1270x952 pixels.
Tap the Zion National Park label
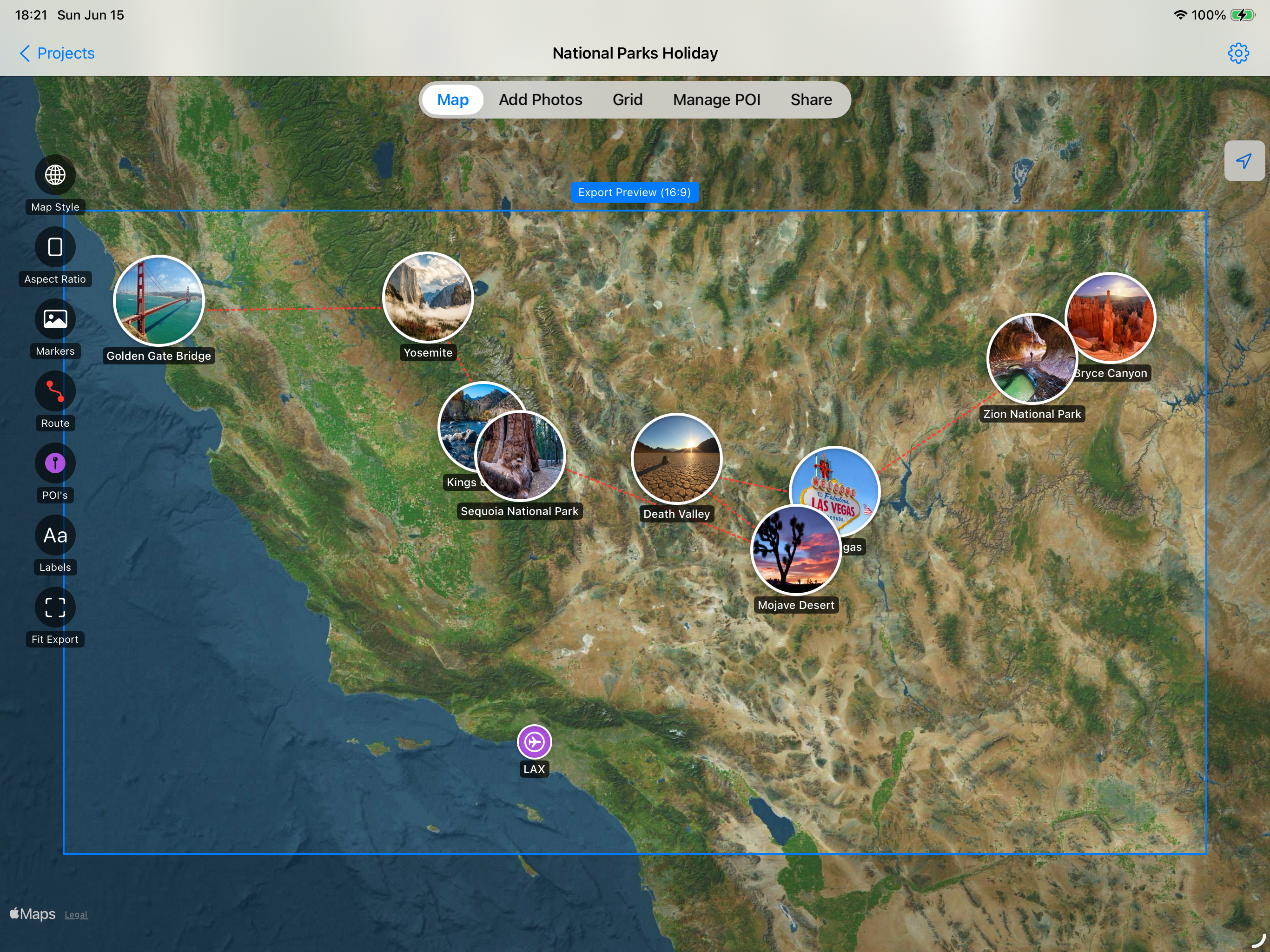[1032, 414]
